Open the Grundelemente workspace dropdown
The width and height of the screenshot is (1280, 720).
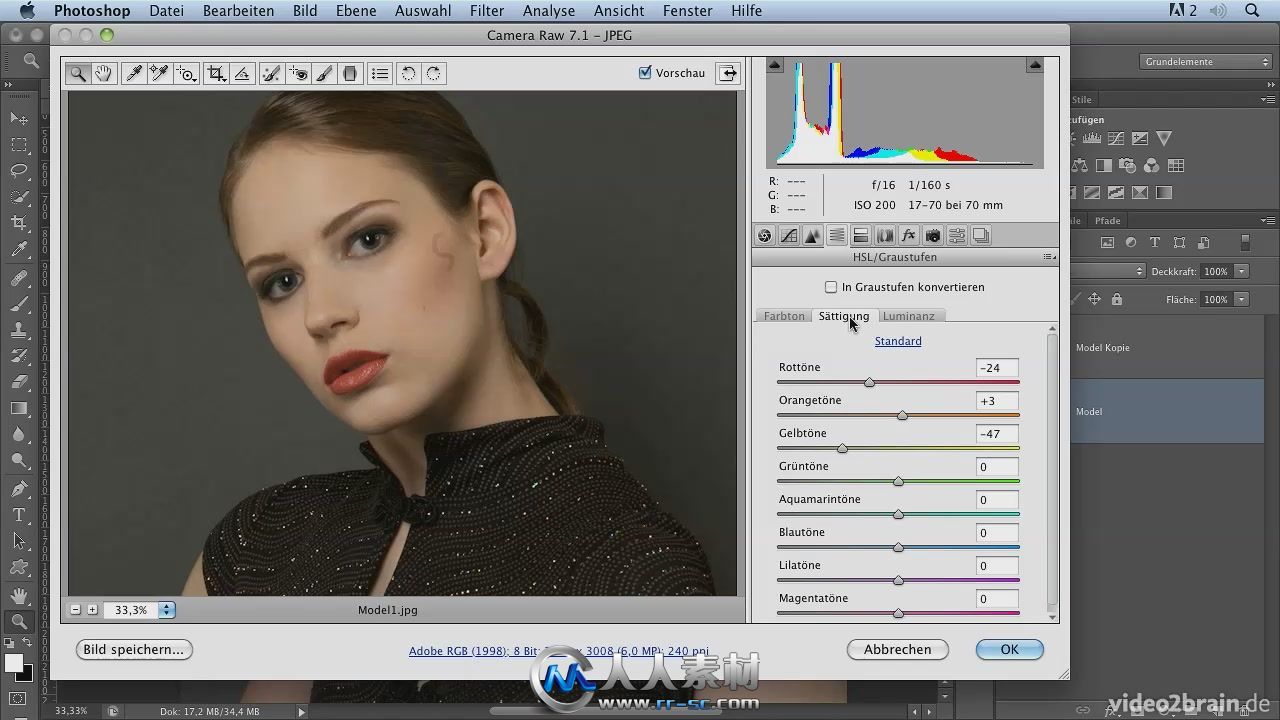pyautogui.click(x=1205, y=62)
